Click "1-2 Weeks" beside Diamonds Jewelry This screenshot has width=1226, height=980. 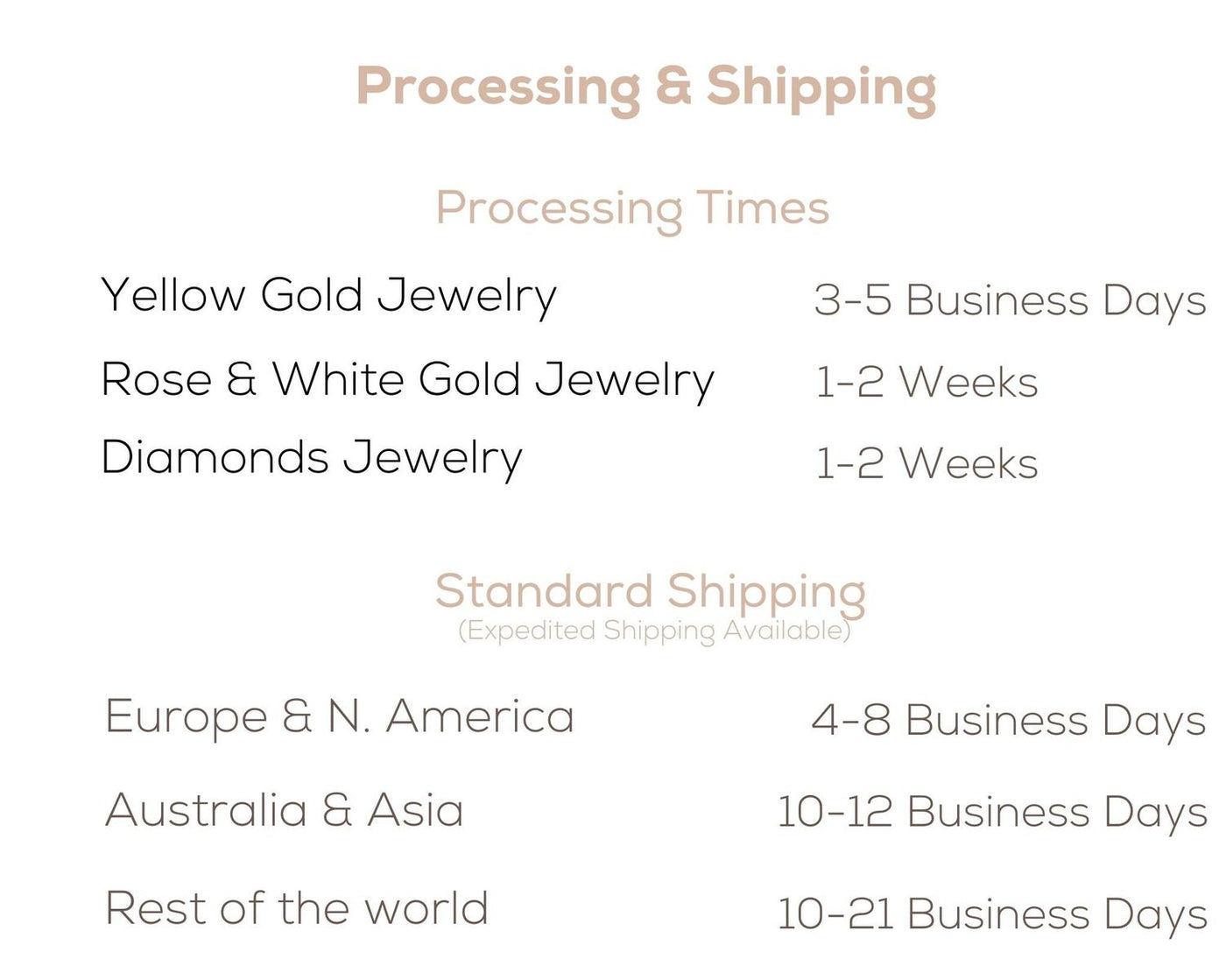point(926,463)
